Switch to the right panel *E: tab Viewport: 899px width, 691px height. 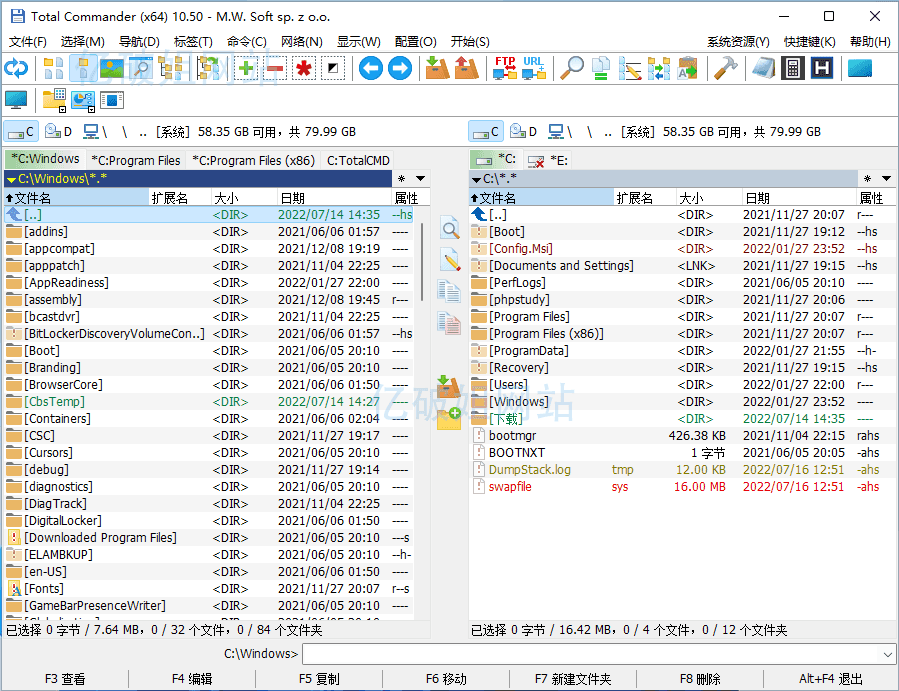click(x=548, y=161)
